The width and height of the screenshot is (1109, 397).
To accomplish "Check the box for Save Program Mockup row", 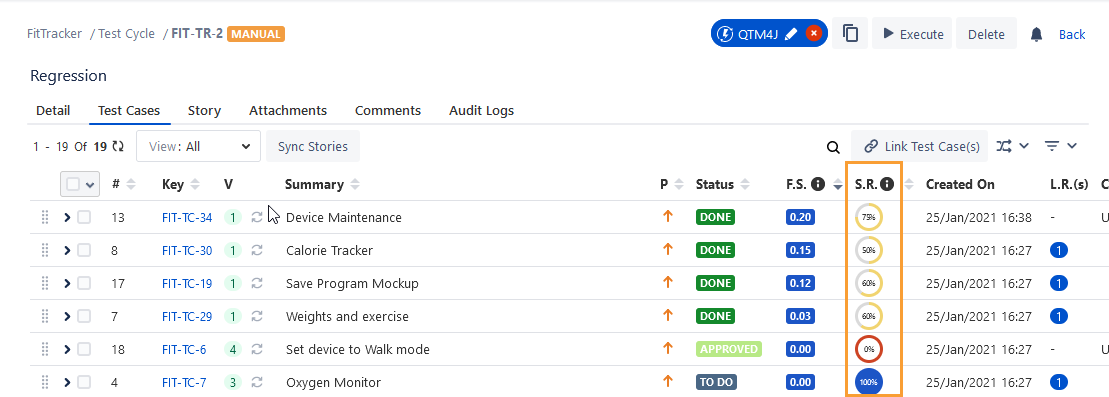I will coord(84,283).
